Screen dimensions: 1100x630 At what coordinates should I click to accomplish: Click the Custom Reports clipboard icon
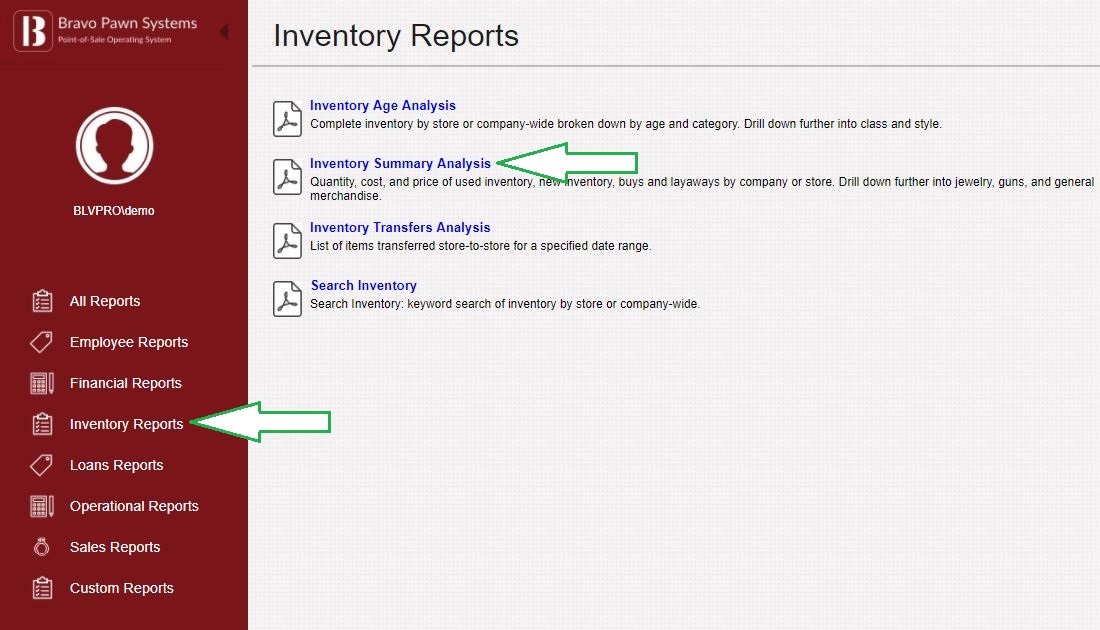tap(42, 588)
